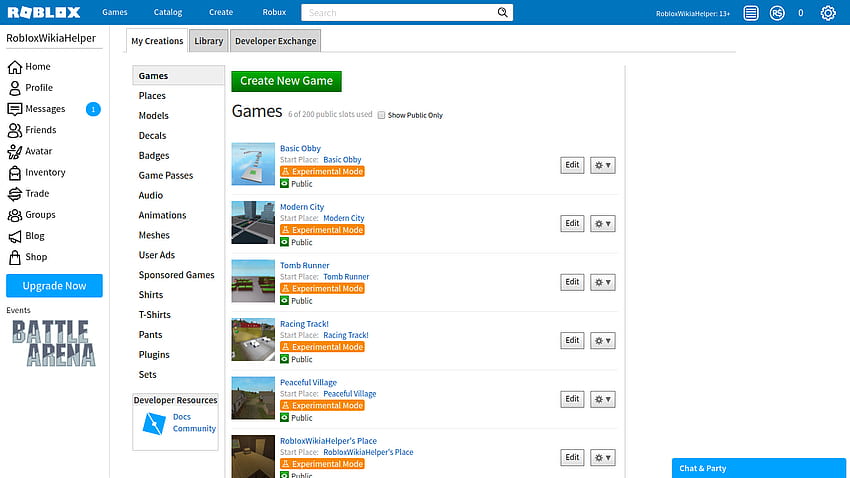Click the Friends icon in sidebar

[15, 130]
